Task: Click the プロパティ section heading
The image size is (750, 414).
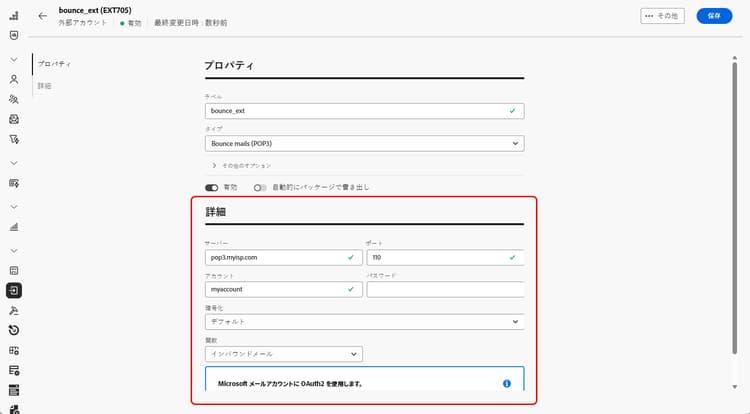Action: tap(229, 65)
